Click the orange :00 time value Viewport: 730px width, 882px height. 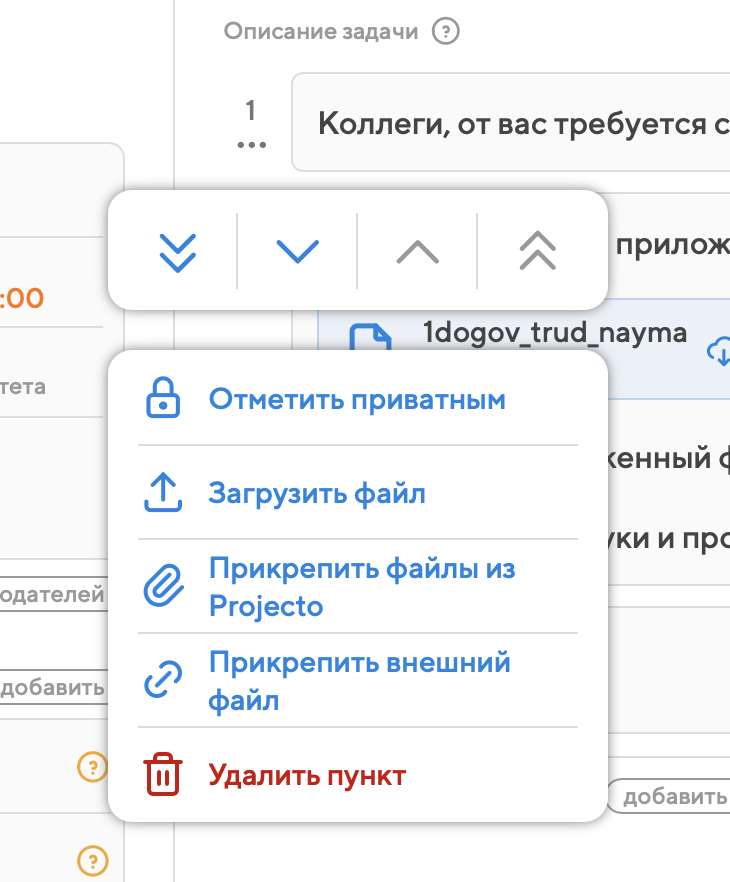pyautogui.click(x=22, y=298)
